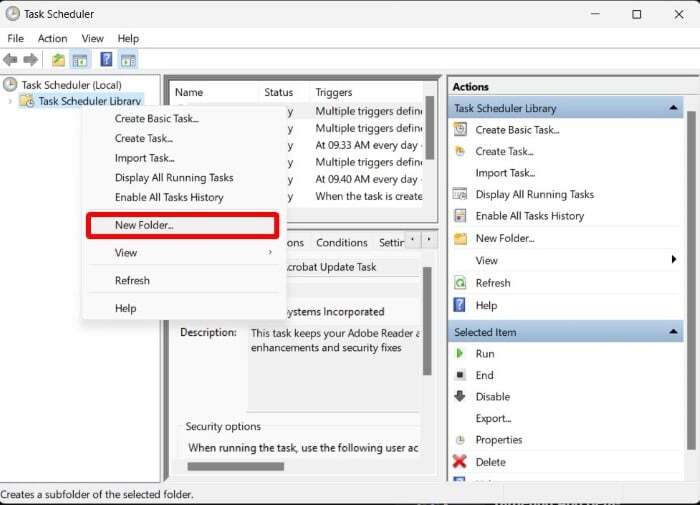This screenshot has width=700, height=505.
Task: Choose Enable All Tasks History in context menu
Action: pos(183,197)
